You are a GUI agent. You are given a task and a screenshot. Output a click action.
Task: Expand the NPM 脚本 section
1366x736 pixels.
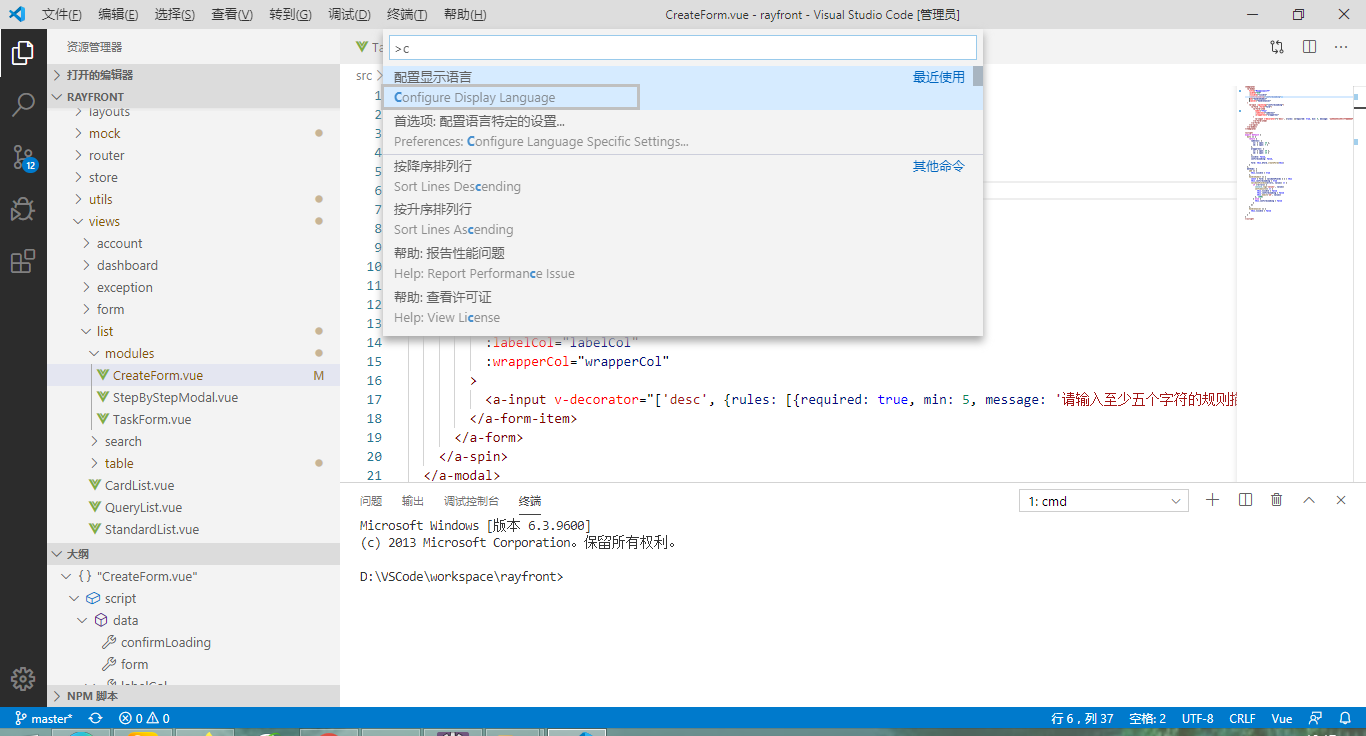[193, 696]
